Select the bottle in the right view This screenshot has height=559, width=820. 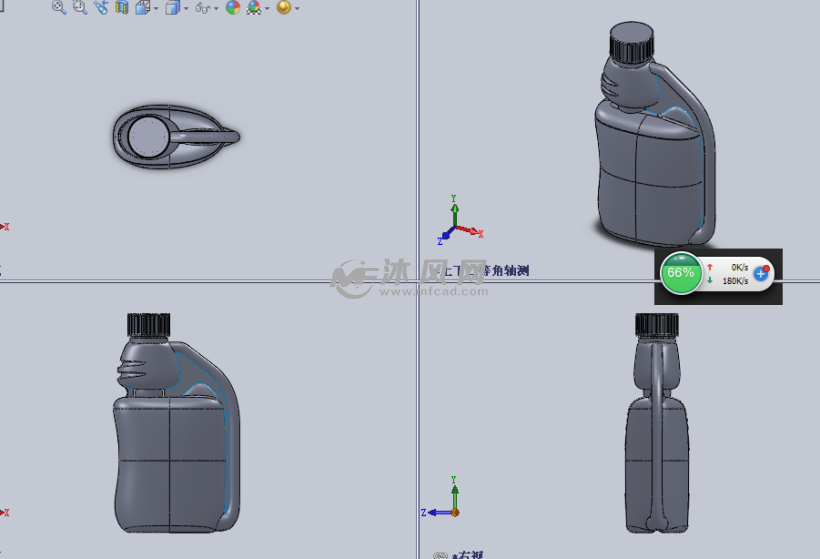[657, 424]
